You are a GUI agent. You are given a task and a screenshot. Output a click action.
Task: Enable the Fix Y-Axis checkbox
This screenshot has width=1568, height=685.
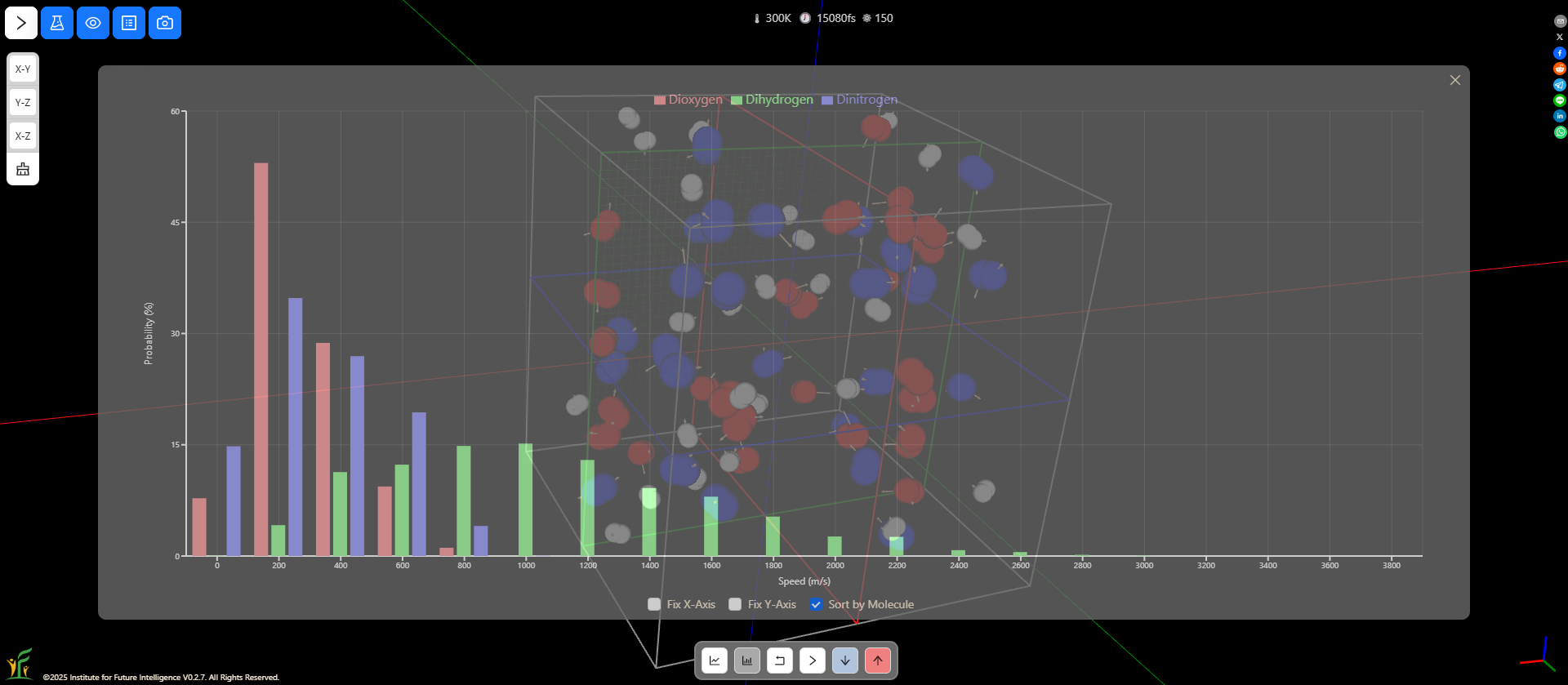(735, 604)
